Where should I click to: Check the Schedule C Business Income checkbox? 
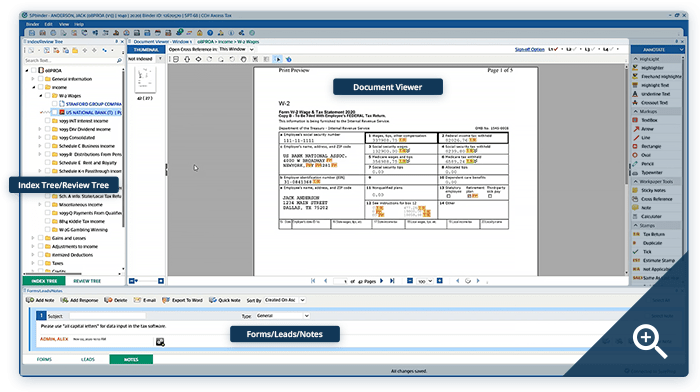pyautogui.click(x=47, y=146)
